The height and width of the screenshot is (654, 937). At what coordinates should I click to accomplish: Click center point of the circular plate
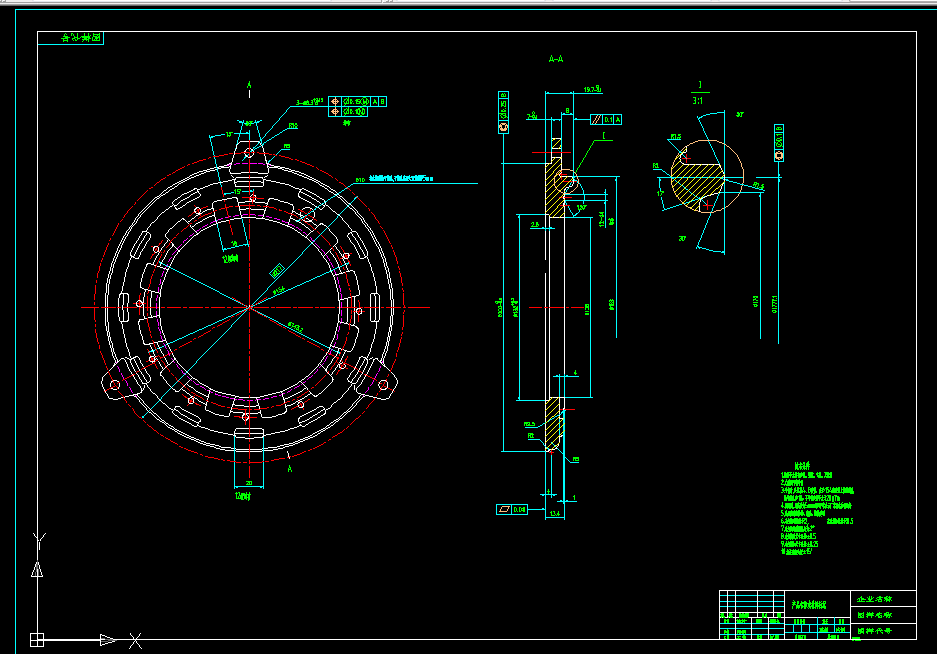(x=250, y=307)
